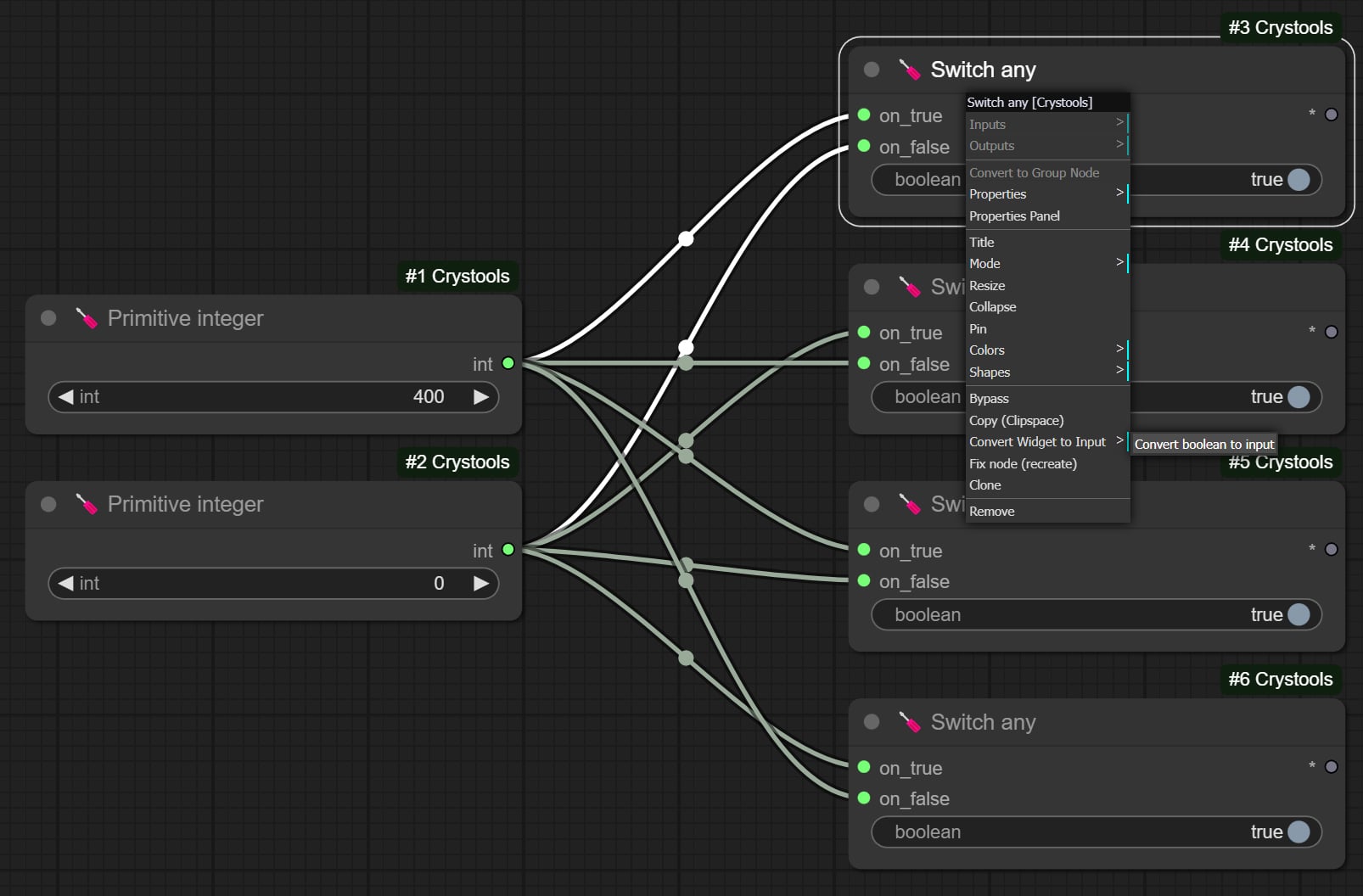This screenshot has width=1363, height=896.
Task: Click the #3 Crystools badge
Action: (1281, 28)
